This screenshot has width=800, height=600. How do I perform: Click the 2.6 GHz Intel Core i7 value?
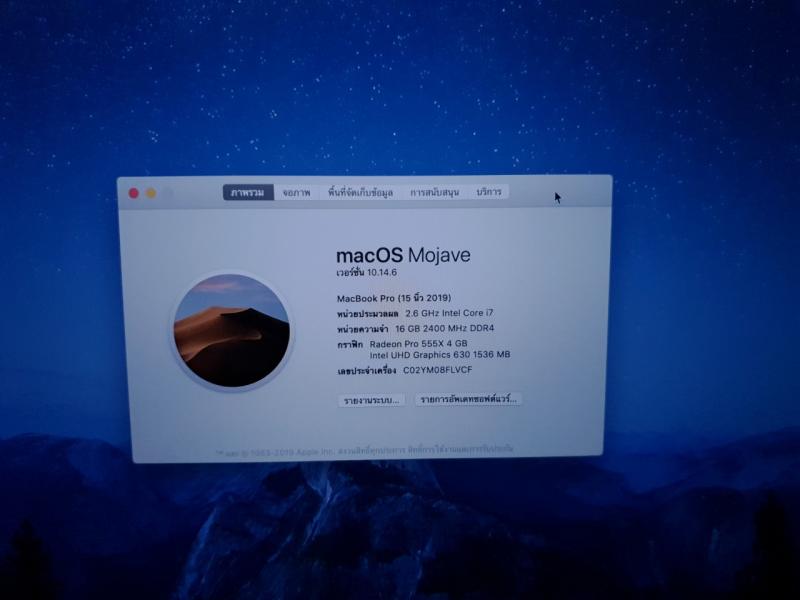pyautogui.click(x=449, y=313)
